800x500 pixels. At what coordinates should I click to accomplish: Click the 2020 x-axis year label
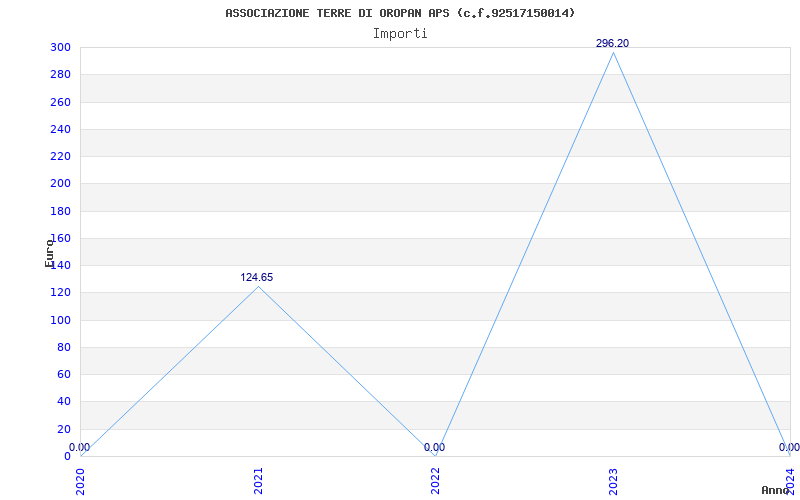(81, 481)
